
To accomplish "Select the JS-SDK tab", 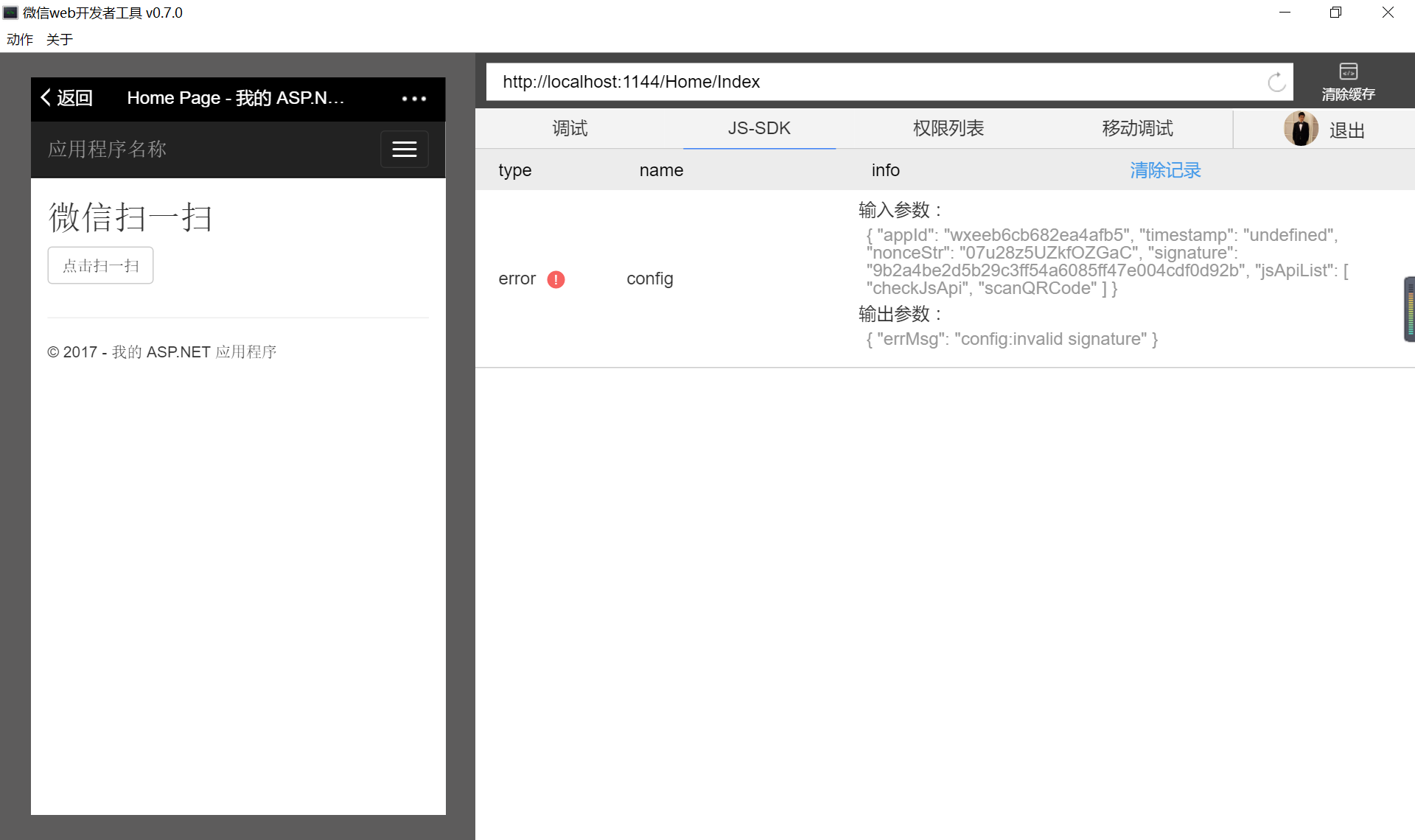I will point(759,128).
